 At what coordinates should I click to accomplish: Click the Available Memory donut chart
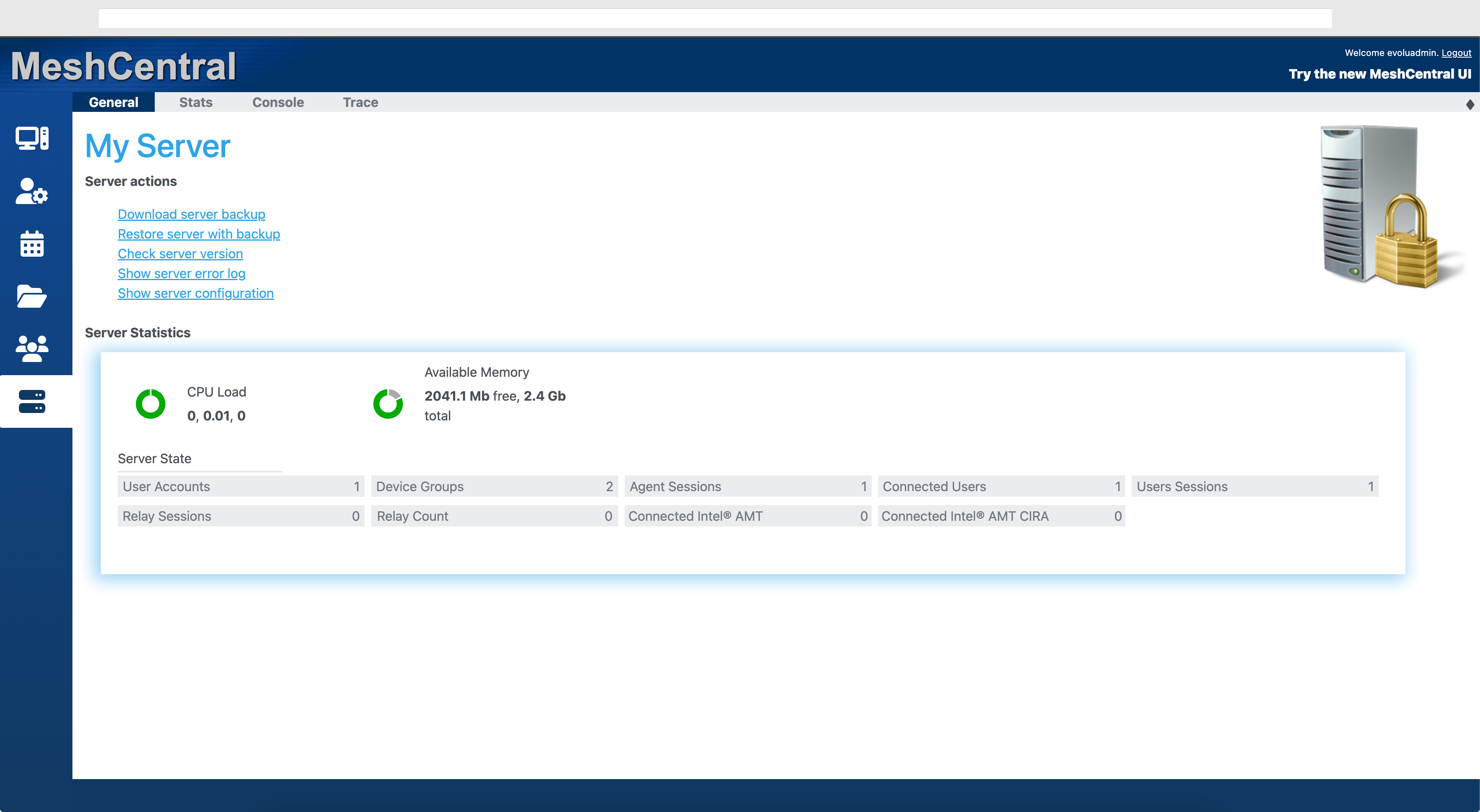click(x=389, y=404)
